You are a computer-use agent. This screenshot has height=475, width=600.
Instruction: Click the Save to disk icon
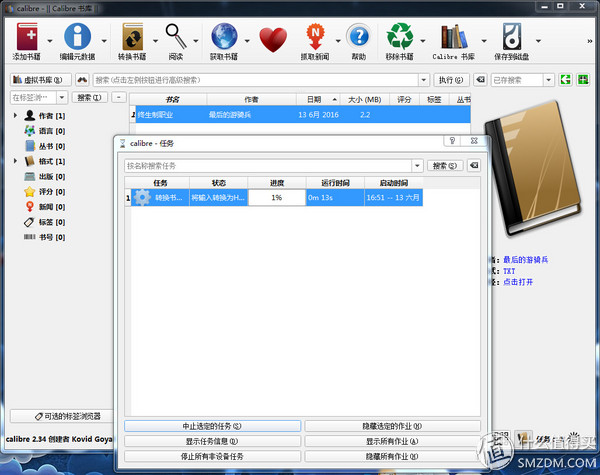point(512,37)
